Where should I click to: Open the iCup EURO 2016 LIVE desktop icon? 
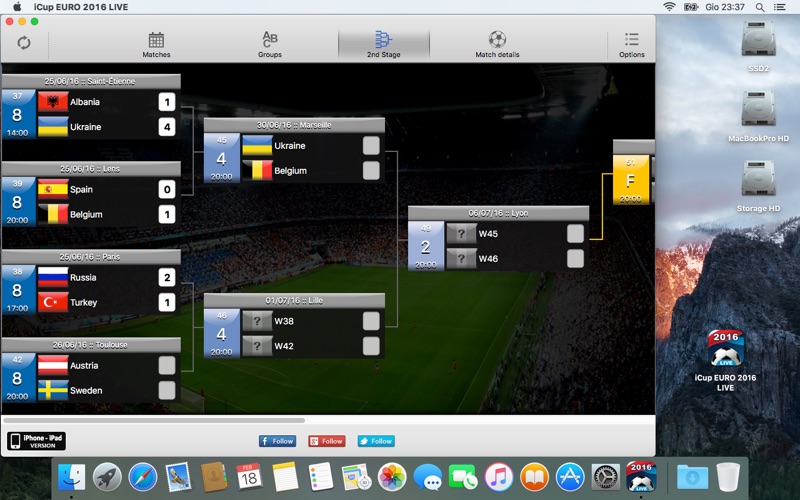pyautogui.click(x=726, y=360)
